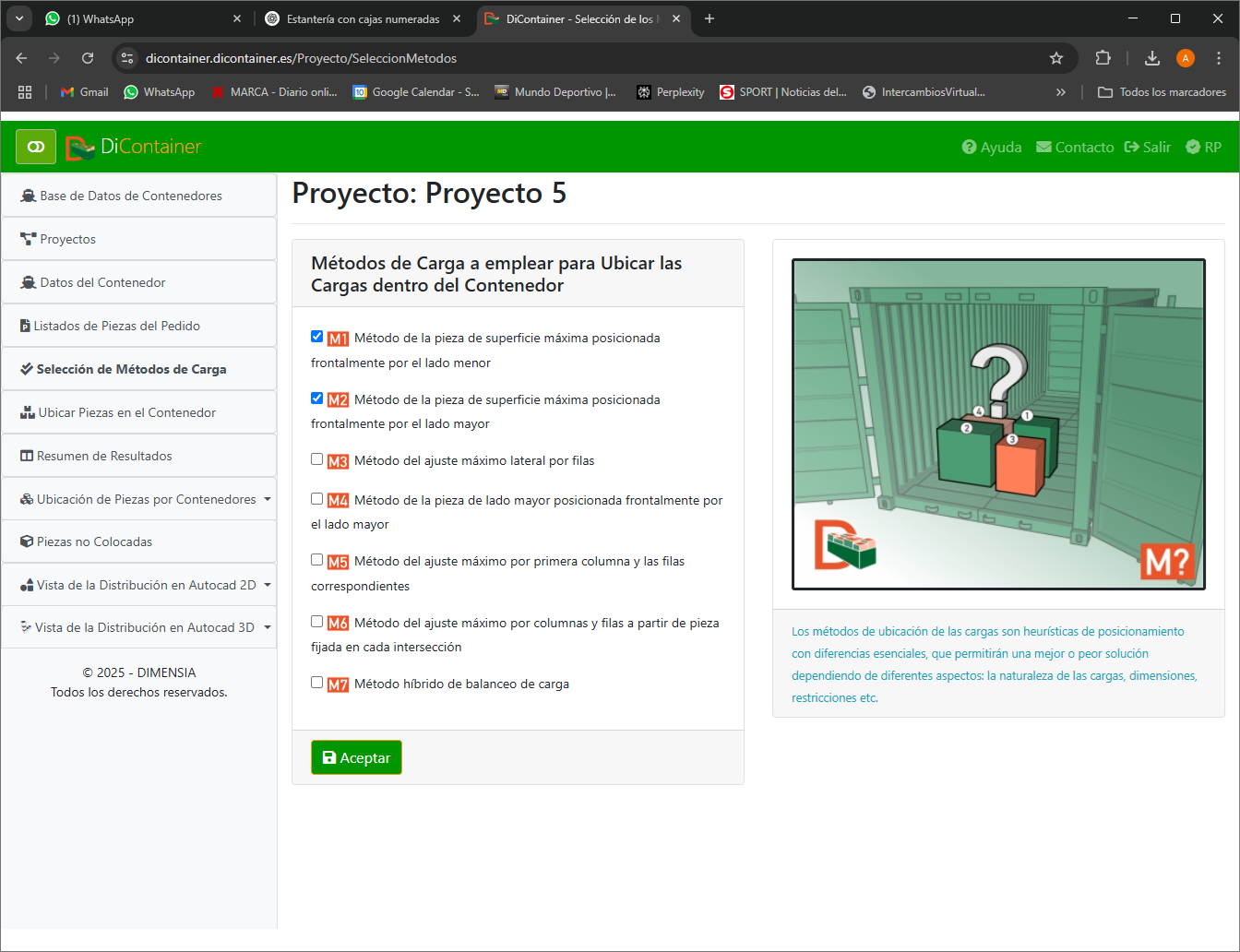Screen dimensions: 1240x952
Task: Enable the M6 method checkbox
Action: (317, 622)
